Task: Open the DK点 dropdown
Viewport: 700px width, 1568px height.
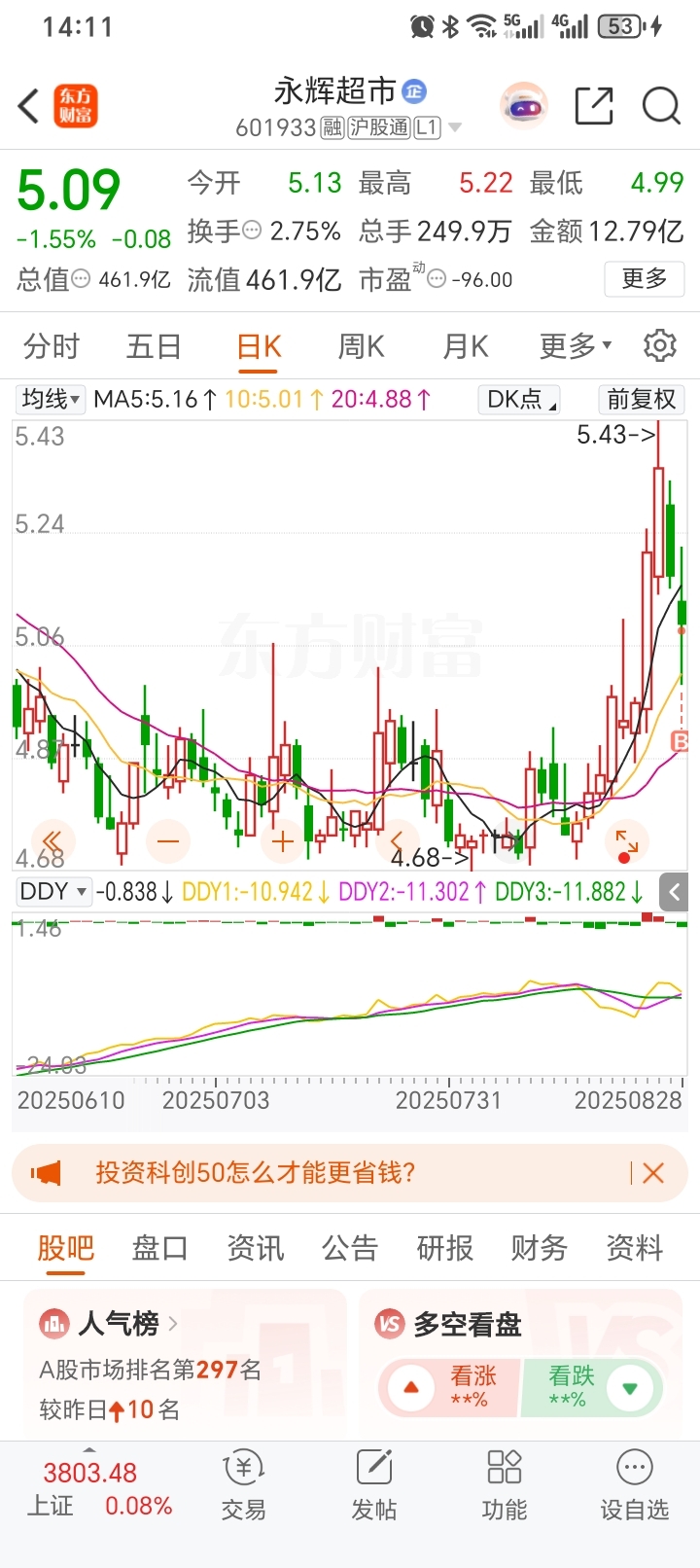Action: (521, 399)
